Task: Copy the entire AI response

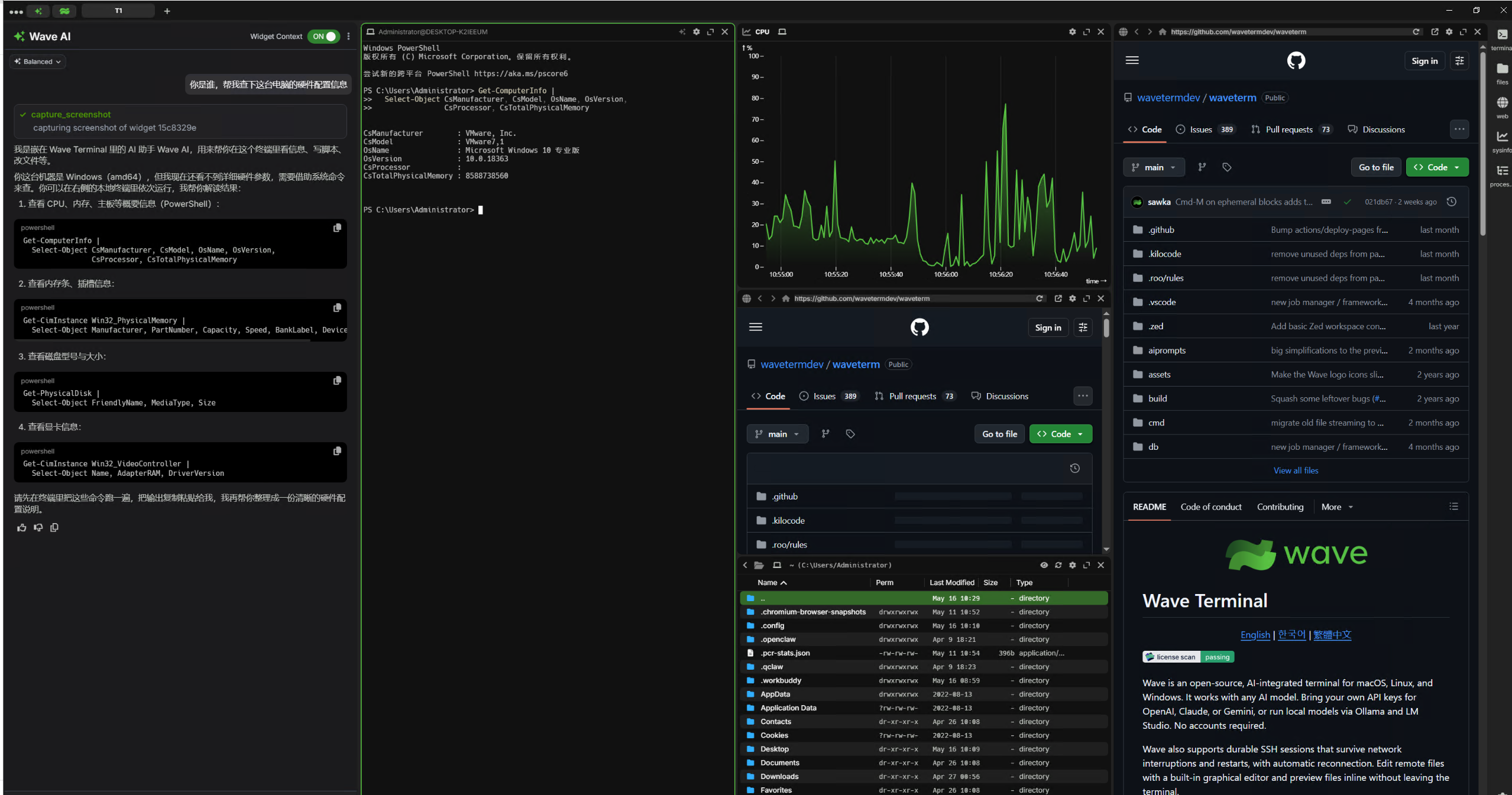Action: (54, 527)
